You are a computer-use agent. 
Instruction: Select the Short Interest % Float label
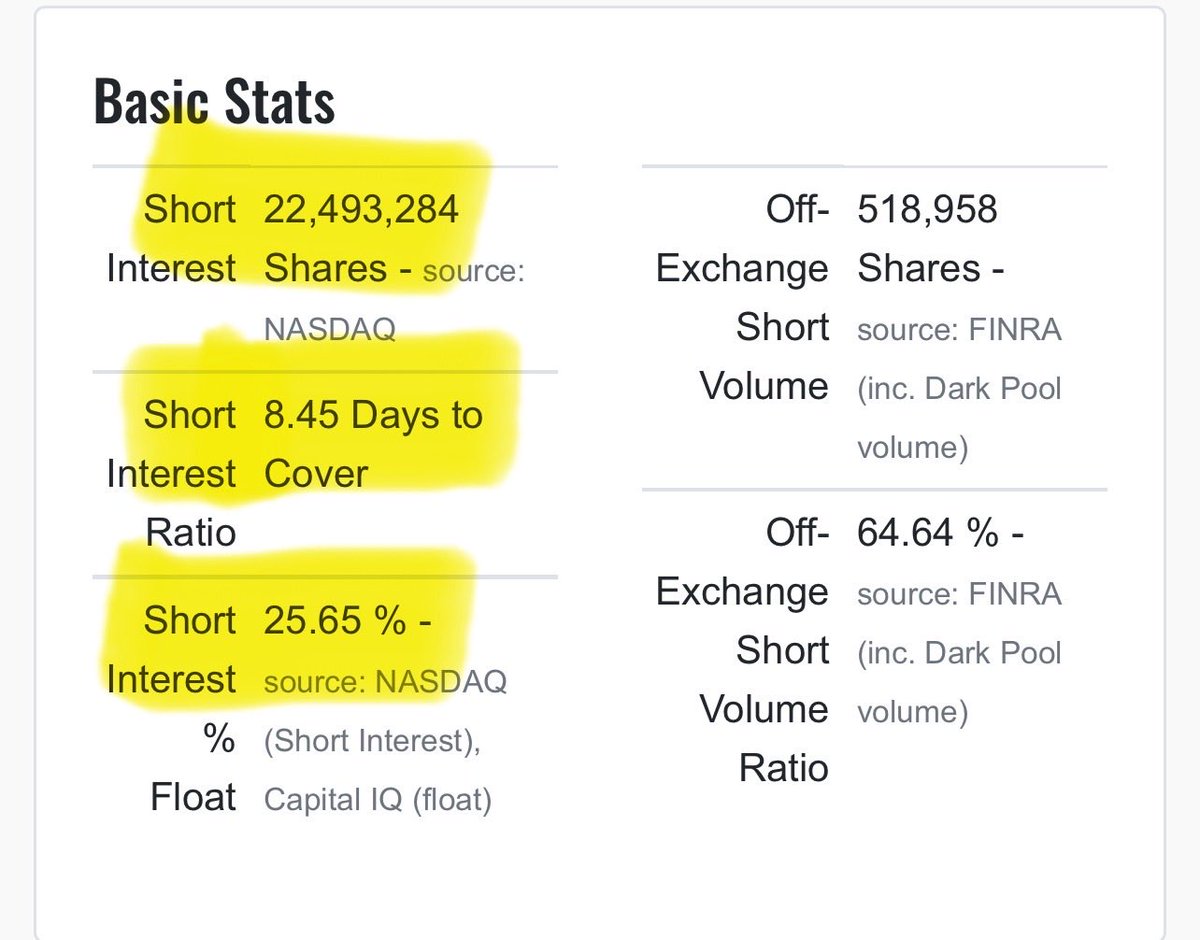[171, 709]
